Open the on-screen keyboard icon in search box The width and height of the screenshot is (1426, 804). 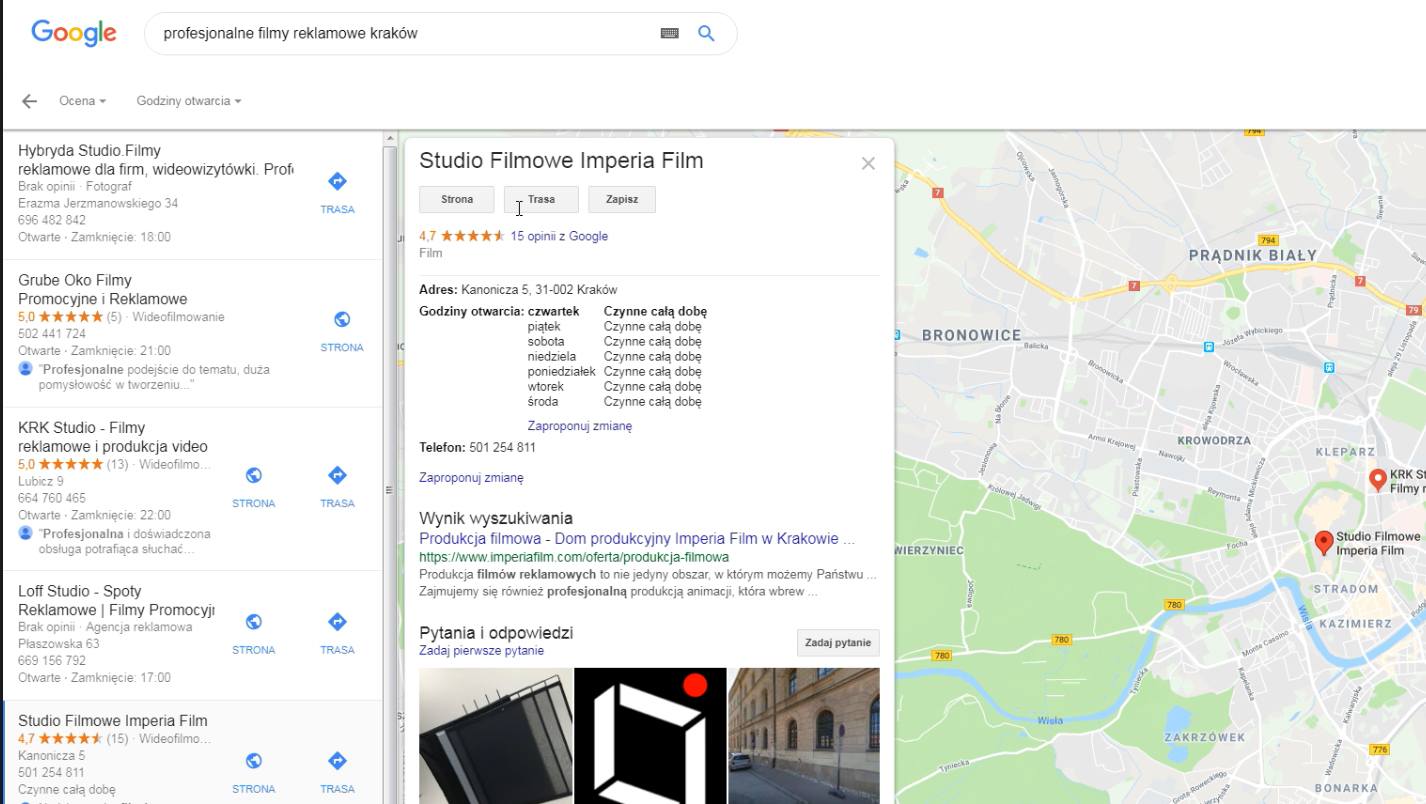pyautogui.click(x=670, y=33)
